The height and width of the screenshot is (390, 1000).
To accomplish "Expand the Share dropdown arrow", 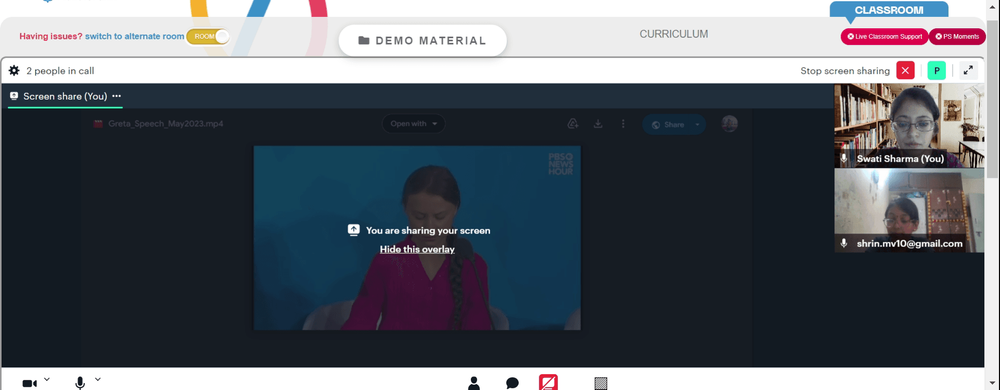I will [698, 124].
